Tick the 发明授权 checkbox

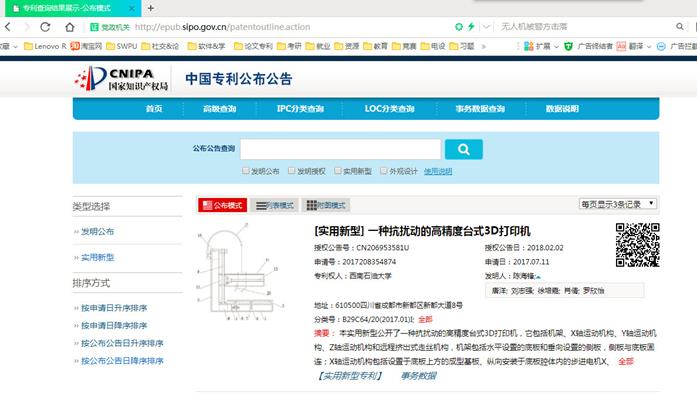(x=292, y=171)
